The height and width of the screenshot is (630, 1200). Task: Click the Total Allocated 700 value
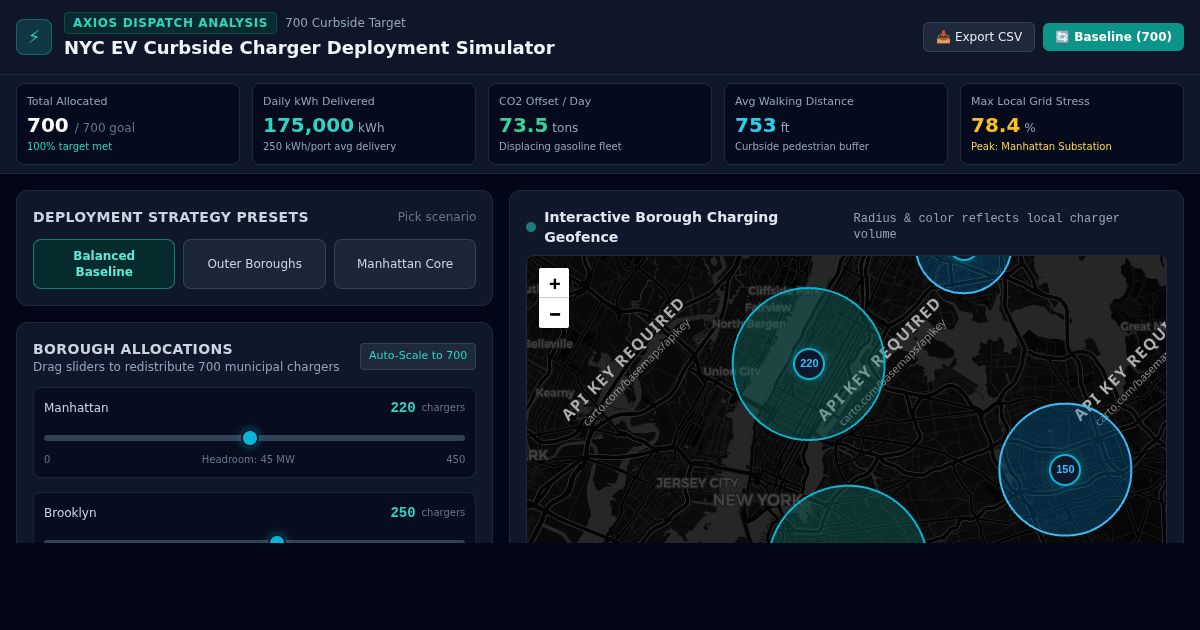48,126
